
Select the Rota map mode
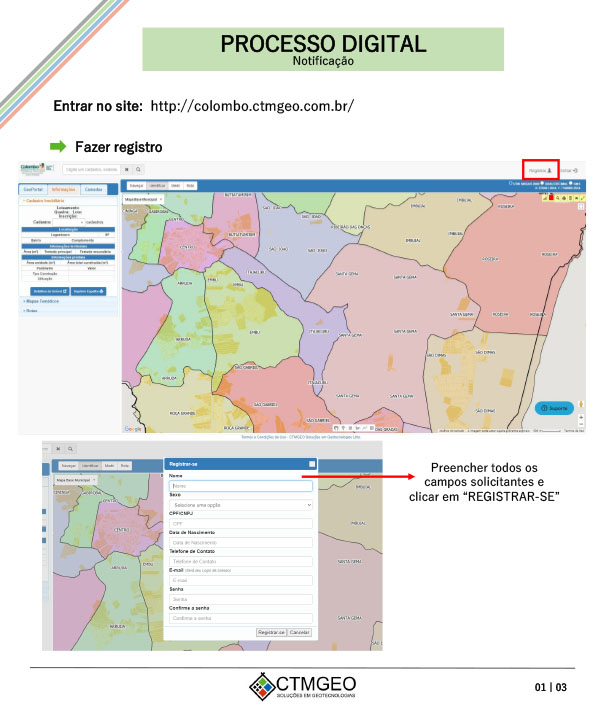click(191, 186)
